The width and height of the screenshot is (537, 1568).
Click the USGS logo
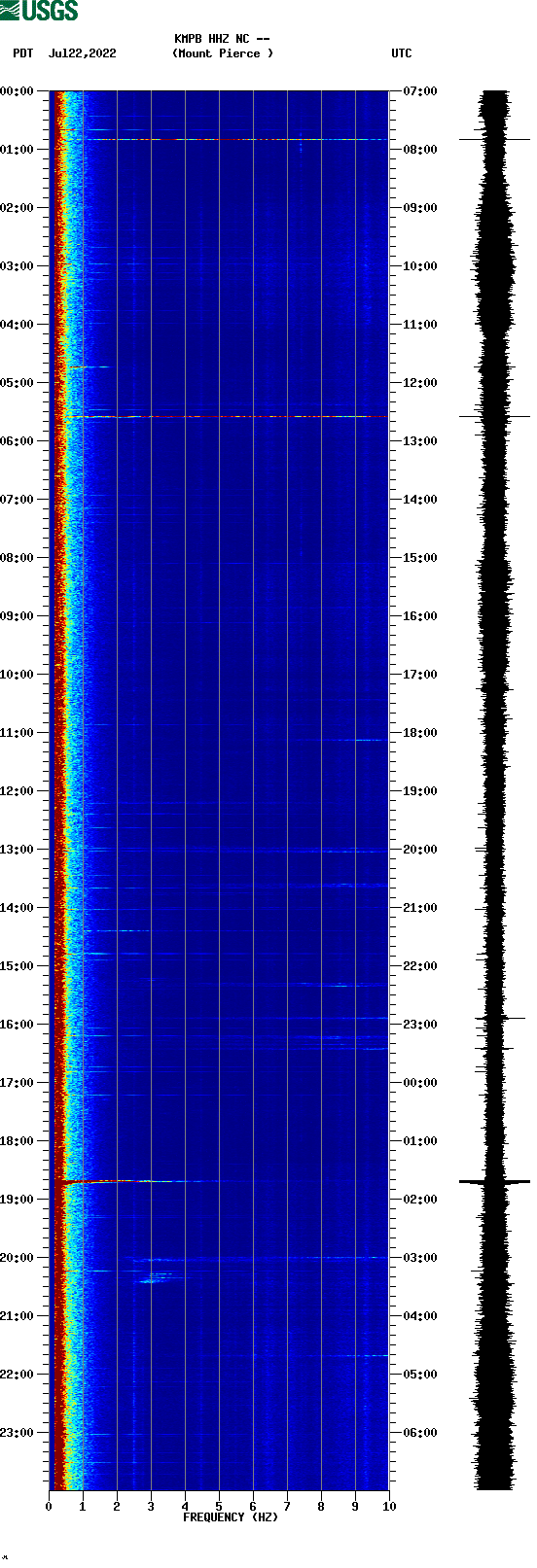tap(39, 11)
